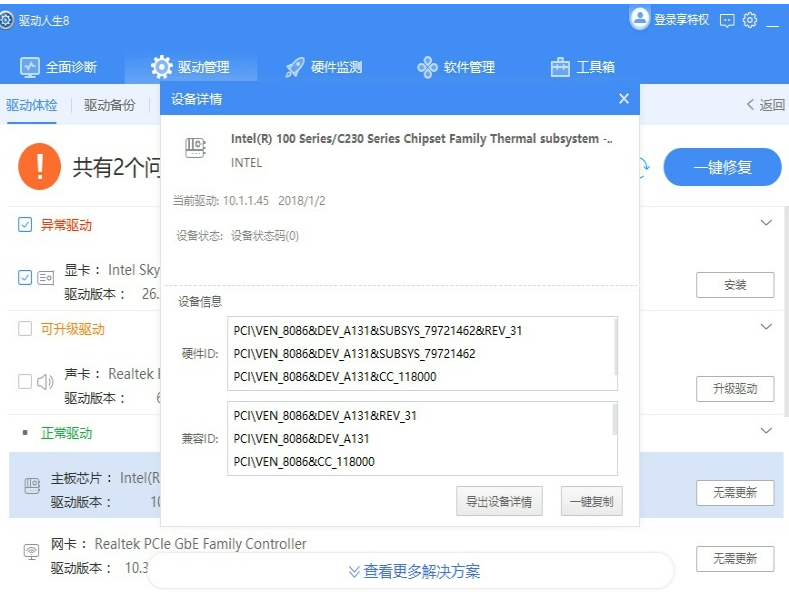The image size is (789, 602).
Task: Check the 可升级驱动 checkbox
Action: pos(25,329)
